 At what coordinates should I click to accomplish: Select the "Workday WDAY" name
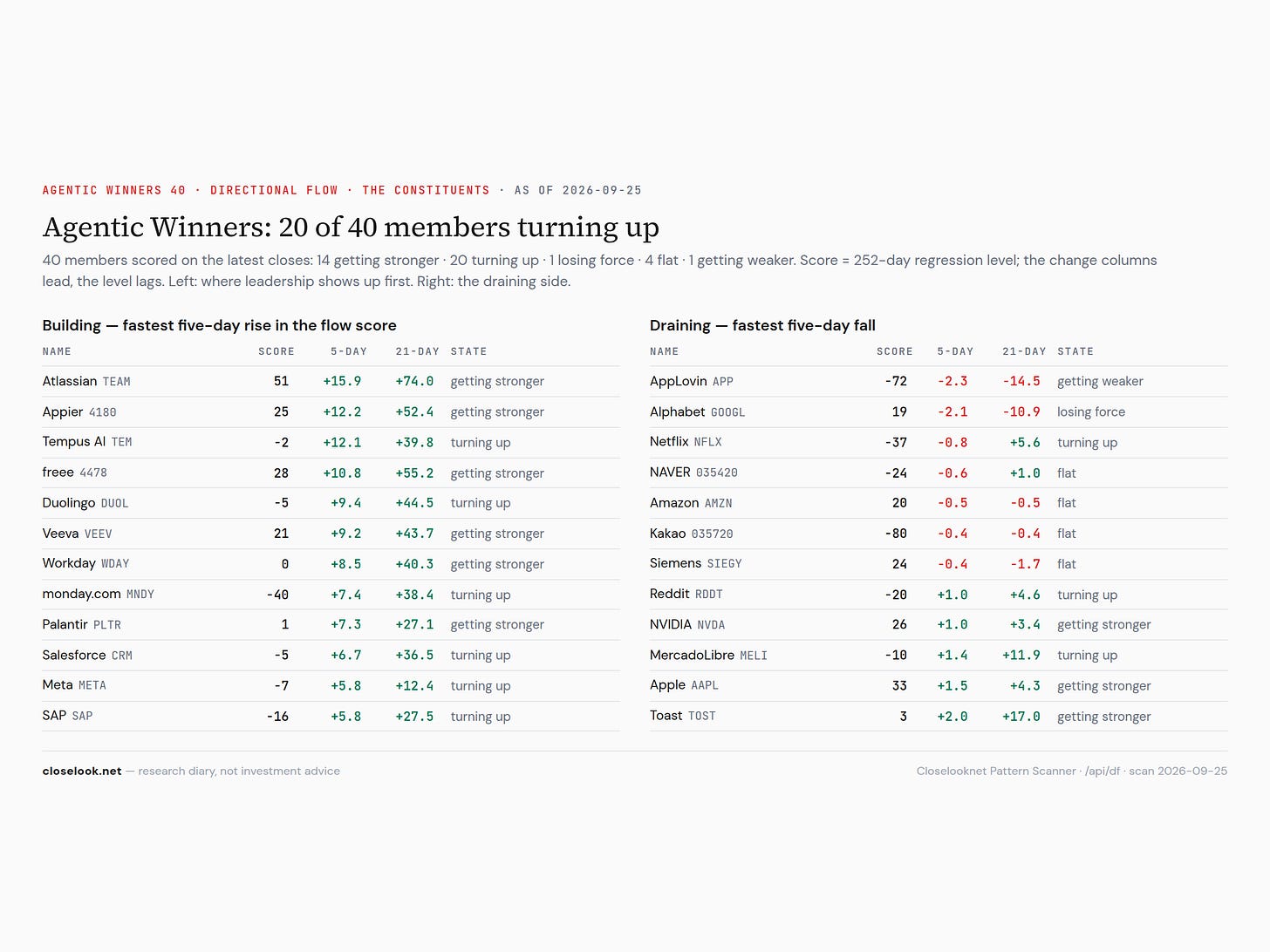tap(86, 563)
